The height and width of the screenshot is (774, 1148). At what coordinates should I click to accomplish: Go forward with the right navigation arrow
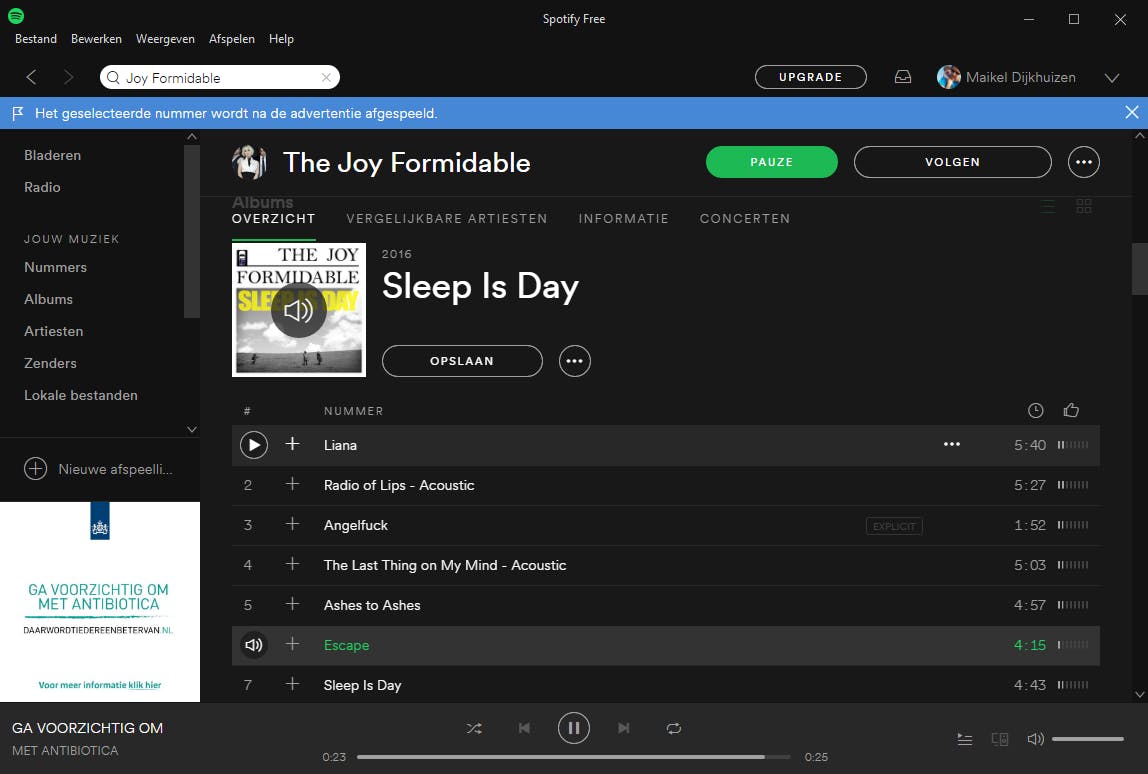68,77
